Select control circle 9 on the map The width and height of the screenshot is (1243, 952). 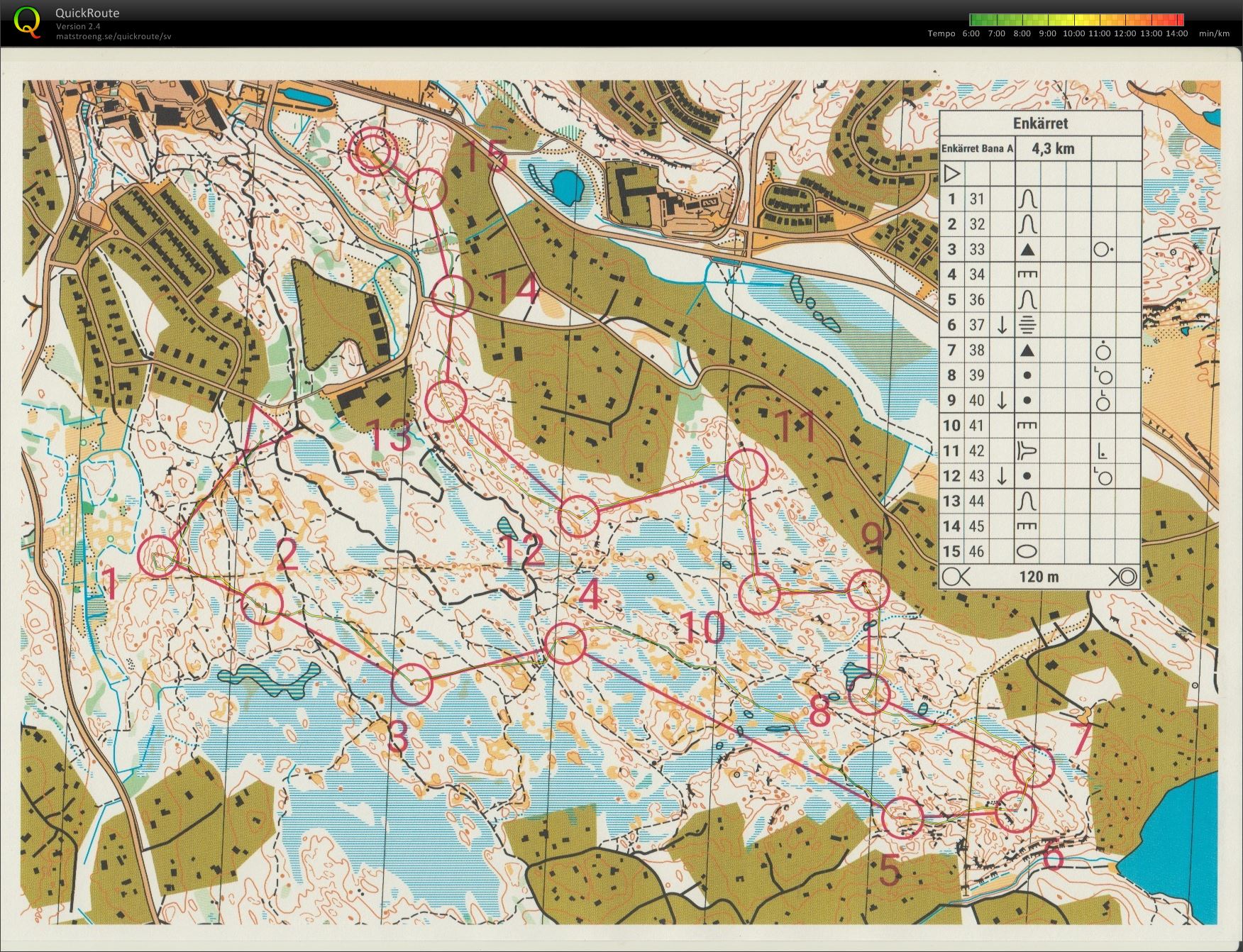[x=868, y=590]
